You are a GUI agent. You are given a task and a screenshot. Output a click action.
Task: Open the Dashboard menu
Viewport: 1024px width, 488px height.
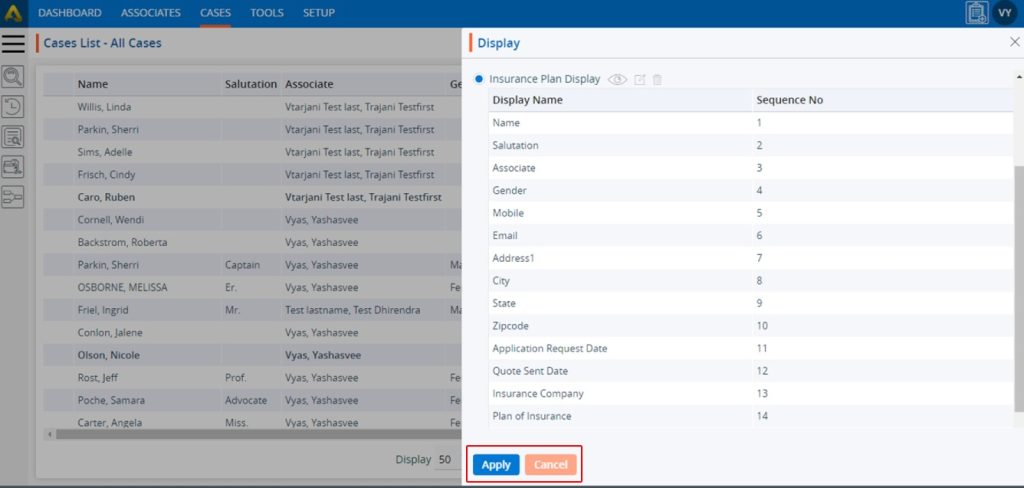tap(70, 13)
